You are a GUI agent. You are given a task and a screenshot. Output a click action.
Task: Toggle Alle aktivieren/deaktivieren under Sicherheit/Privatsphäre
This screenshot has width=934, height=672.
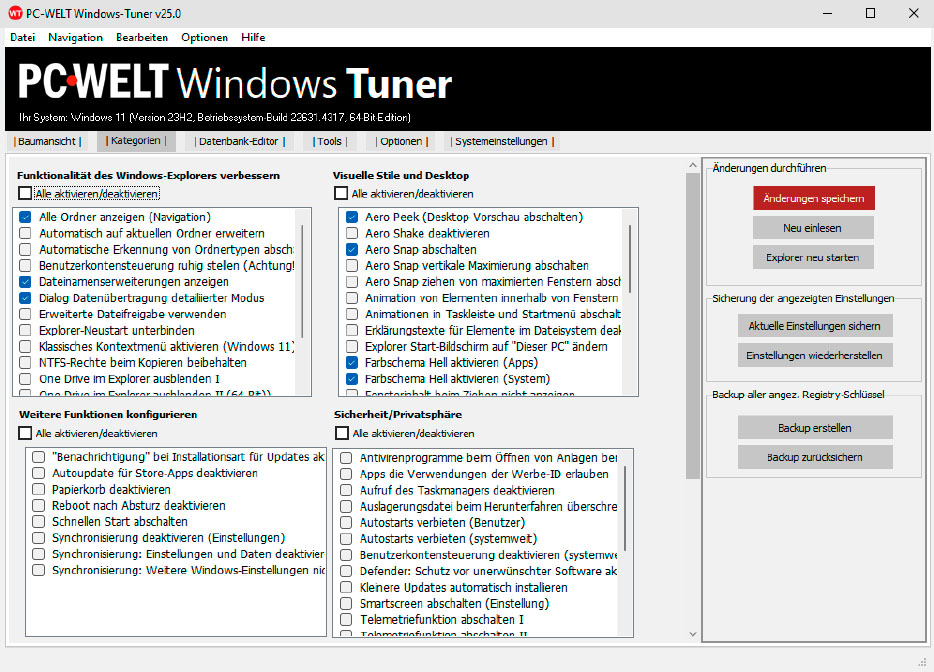pyautogui.click(x=342, y=433)
